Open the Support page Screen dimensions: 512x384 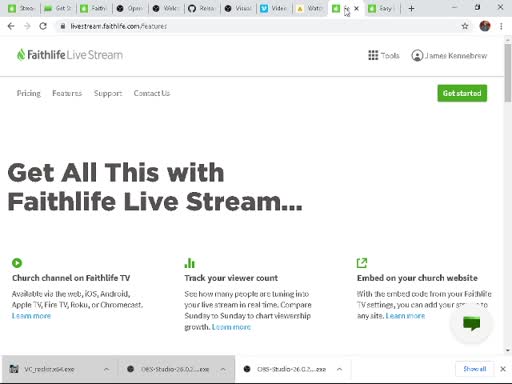pyautogui.click(x=108, y=93)
